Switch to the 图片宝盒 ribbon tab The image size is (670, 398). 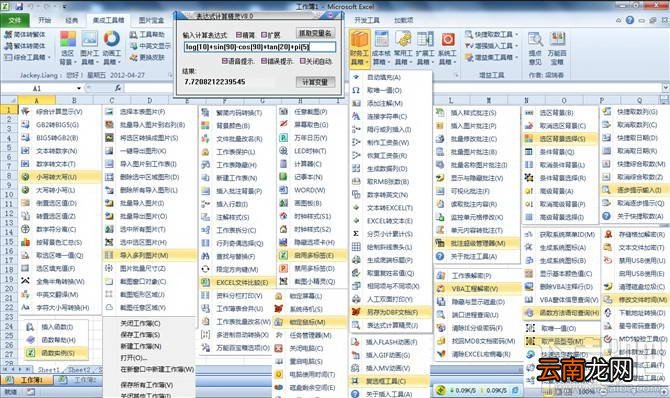tap(151, 20)
